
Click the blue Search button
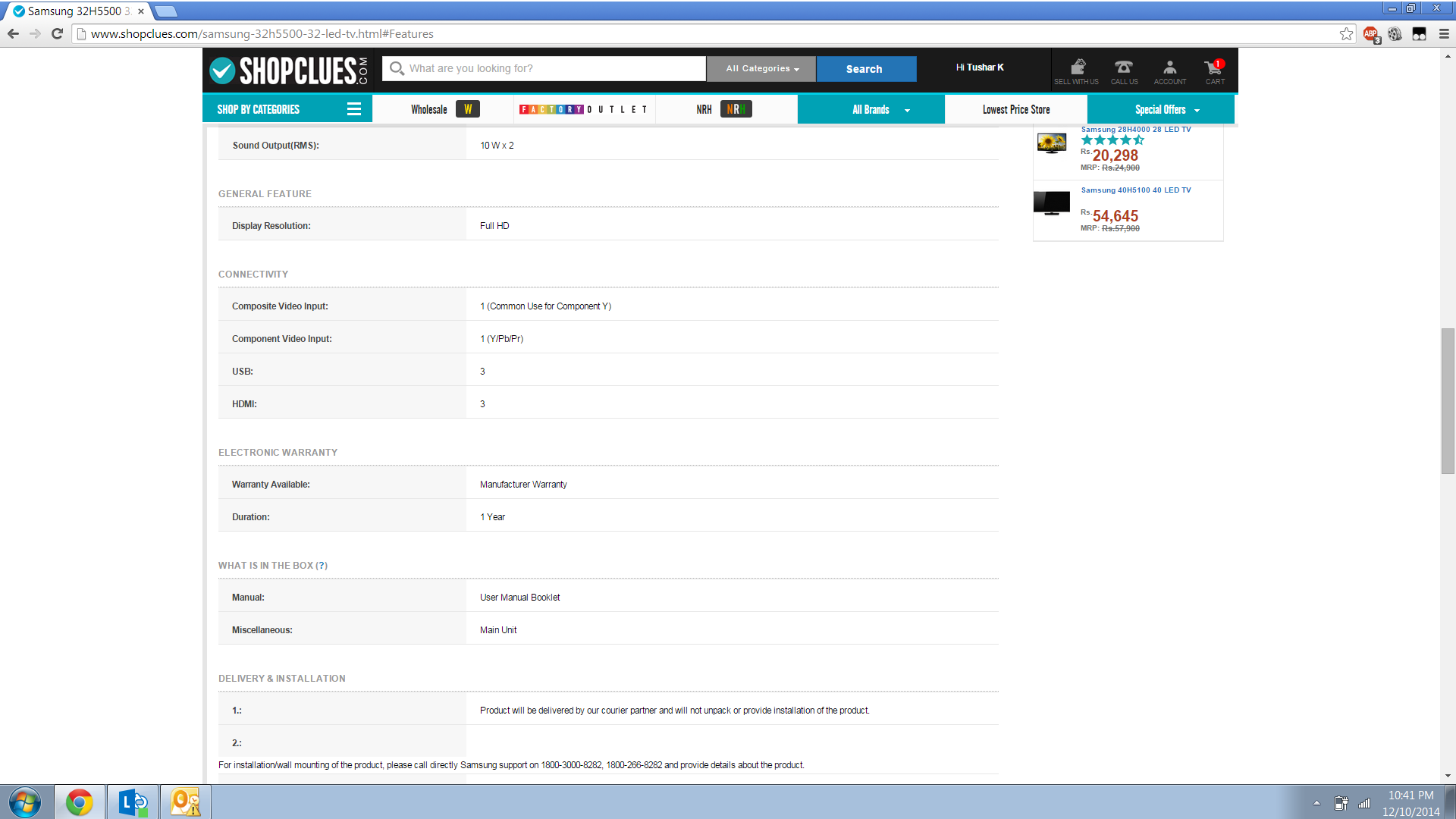[864, 69]
